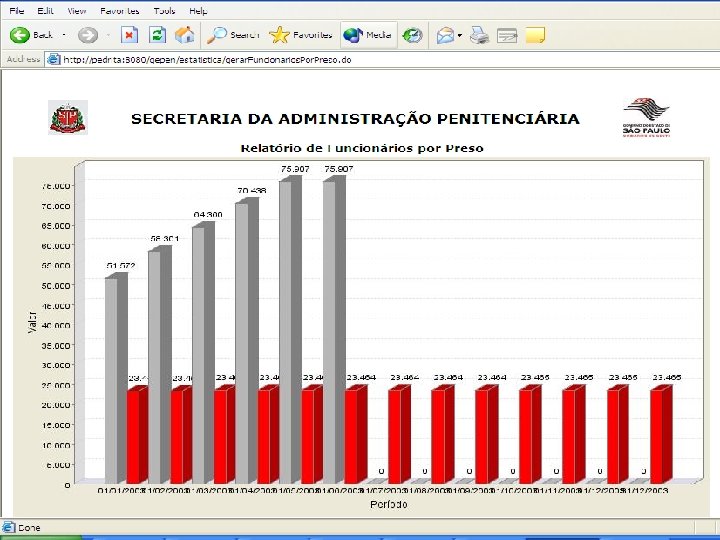720x540 pixels.
Task: Print the page with the Printer icon
Action: (479, 35)
